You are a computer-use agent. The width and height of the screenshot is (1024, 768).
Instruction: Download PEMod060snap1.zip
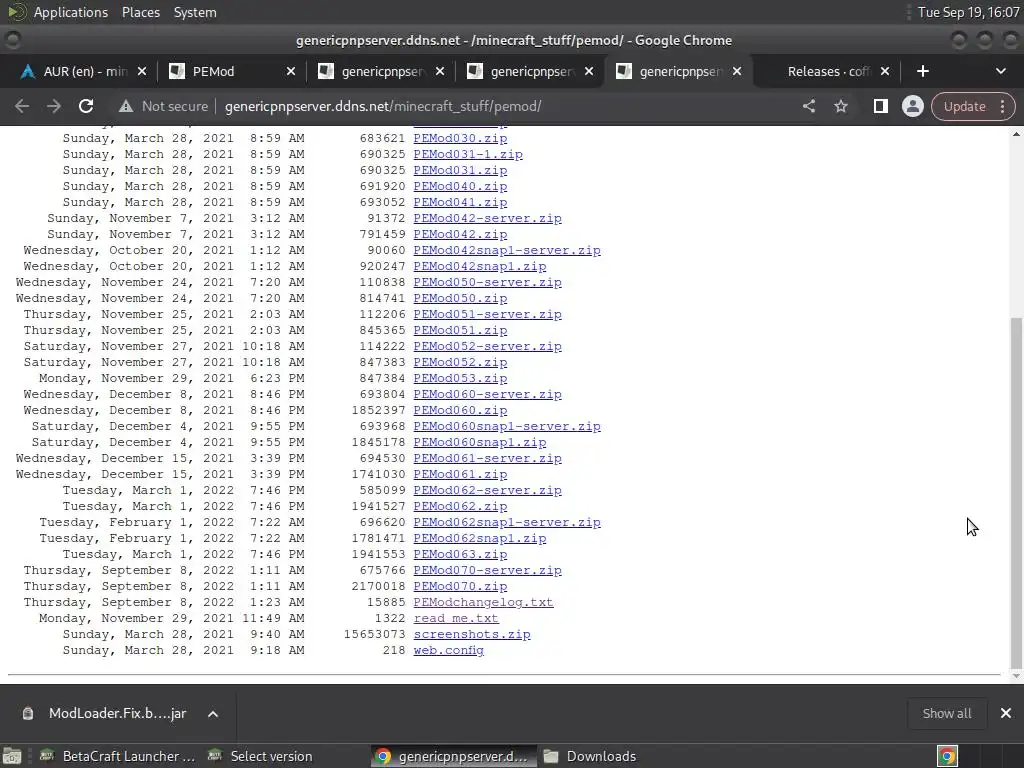click(x=479, y=442)
